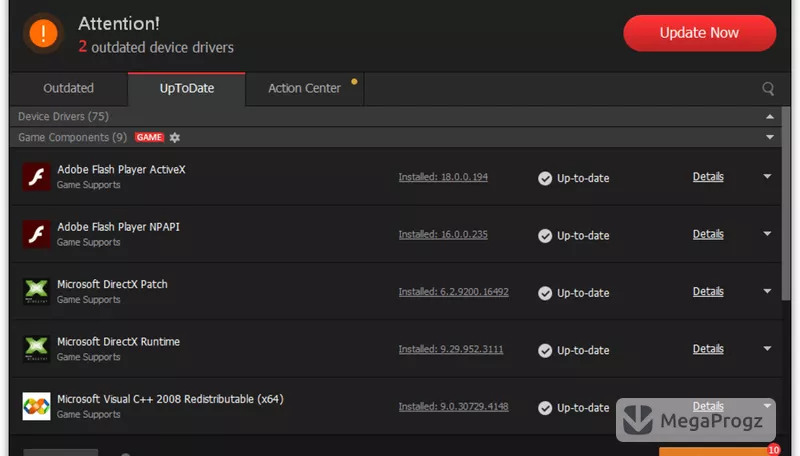Click the Device Drivers (75) header label
The image size is (800, 456).
point(63,116)
